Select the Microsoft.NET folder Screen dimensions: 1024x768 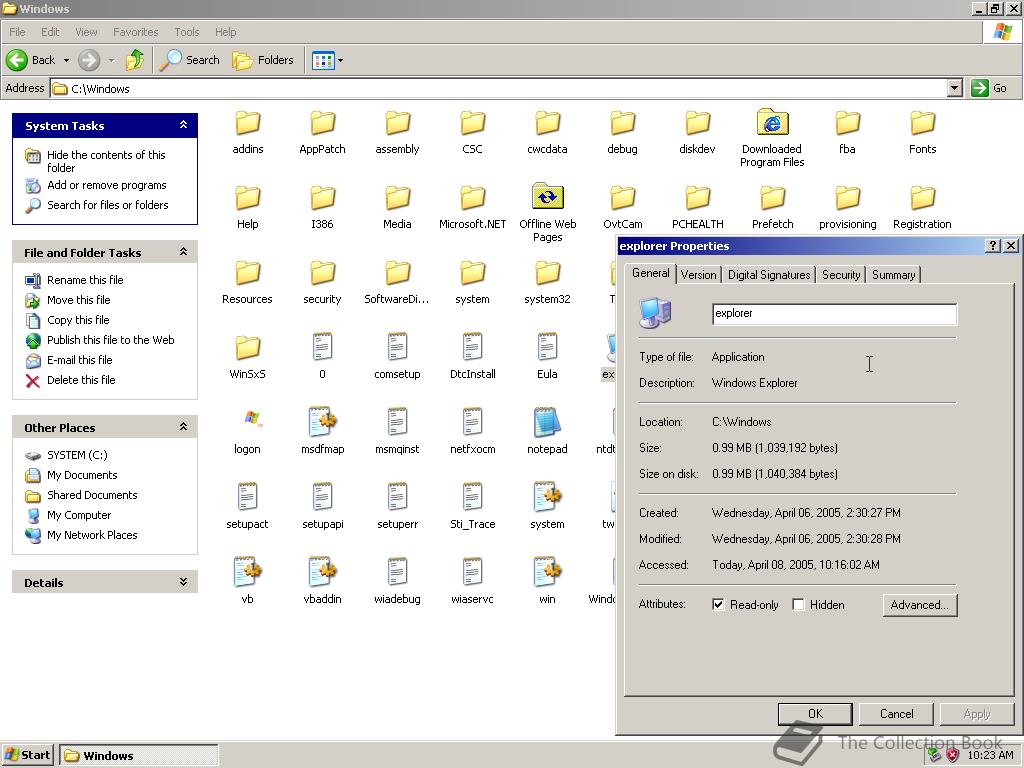(472, 208)
